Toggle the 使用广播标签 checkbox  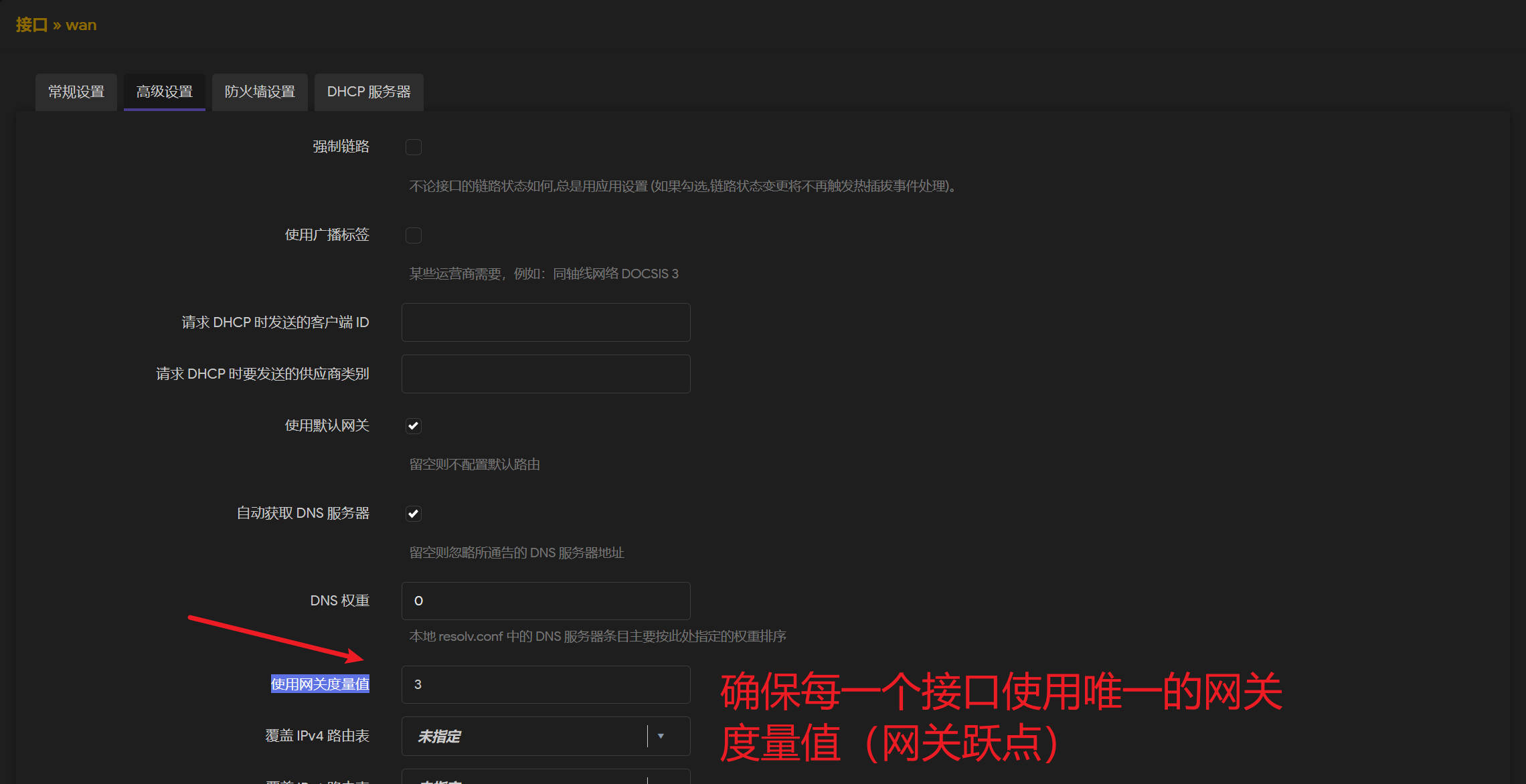click(x=414, y=235)
